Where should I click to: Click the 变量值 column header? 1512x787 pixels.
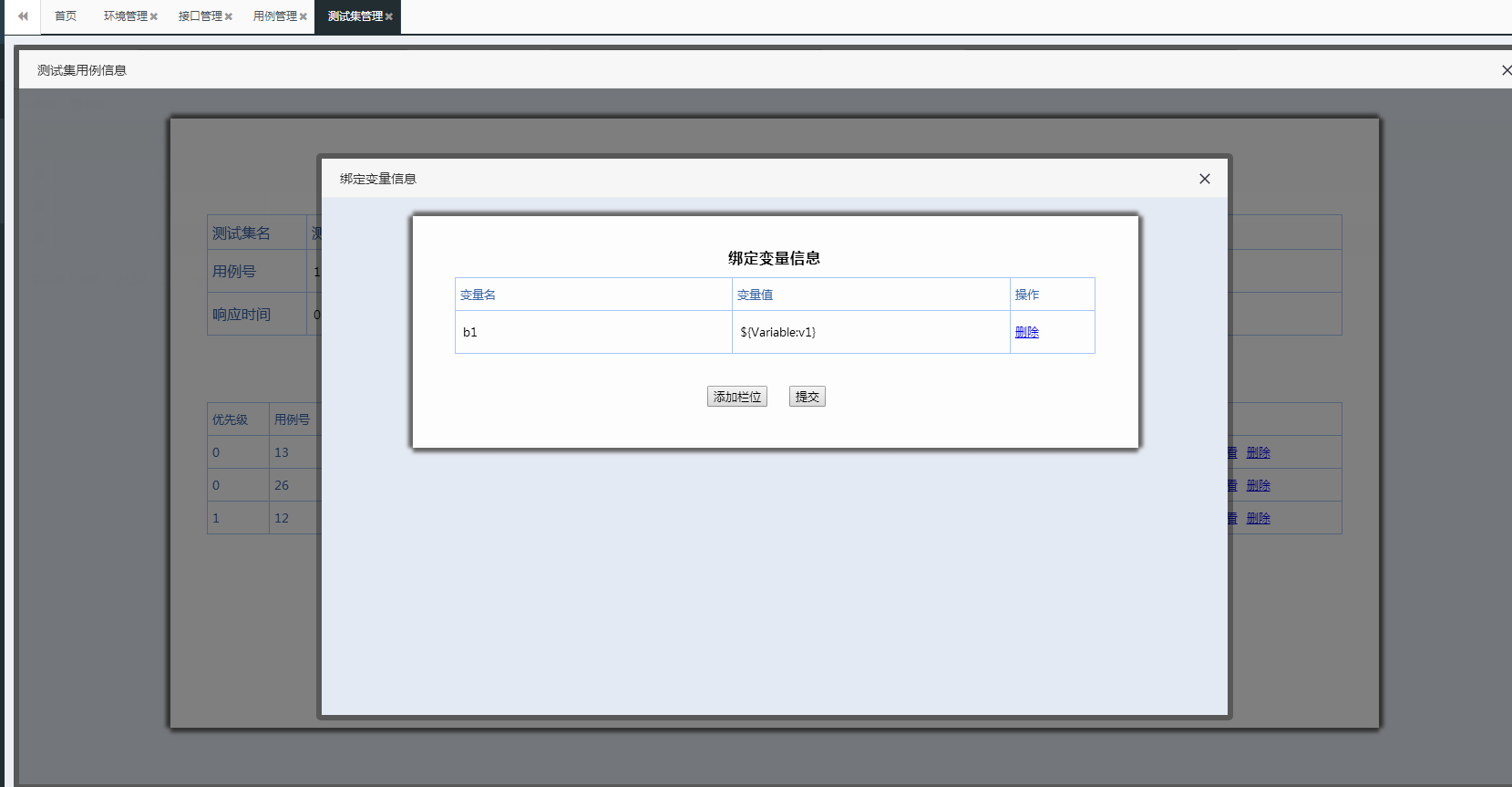pos(871,295)
